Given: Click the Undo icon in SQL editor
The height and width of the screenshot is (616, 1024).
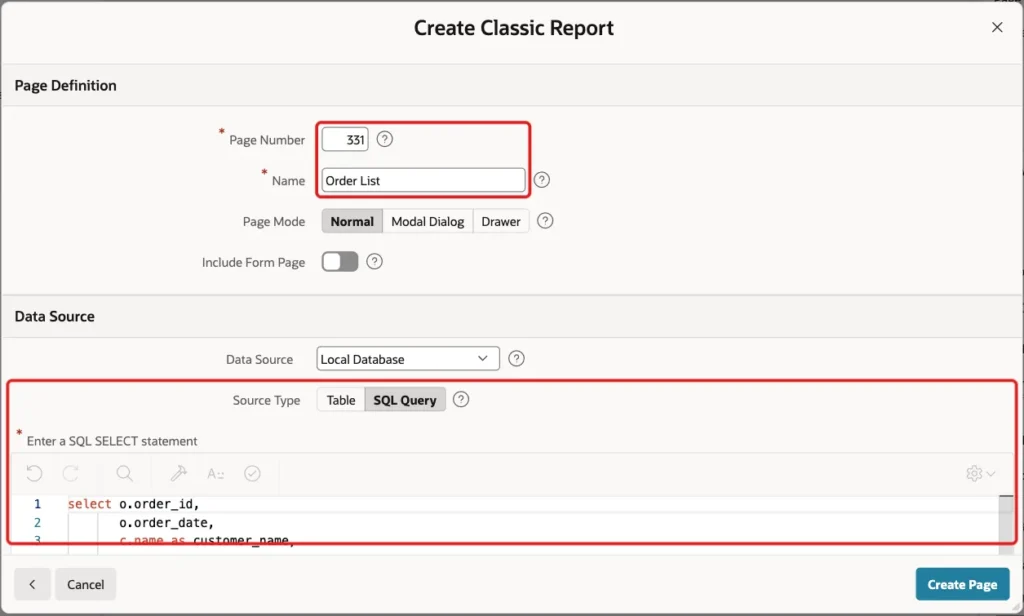Looking at the screenshot, I should point(34,473).
